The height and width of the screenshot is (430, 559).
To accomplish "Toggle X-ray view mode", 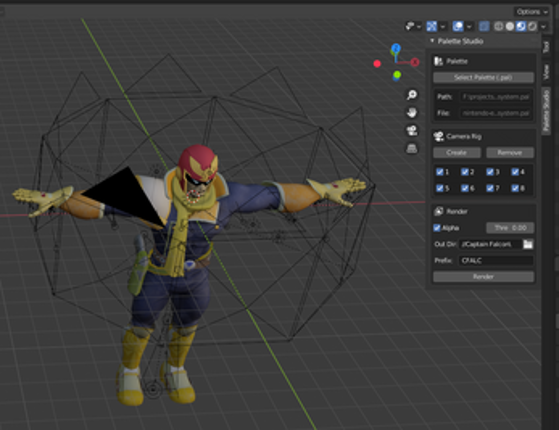I will [484, 26].
